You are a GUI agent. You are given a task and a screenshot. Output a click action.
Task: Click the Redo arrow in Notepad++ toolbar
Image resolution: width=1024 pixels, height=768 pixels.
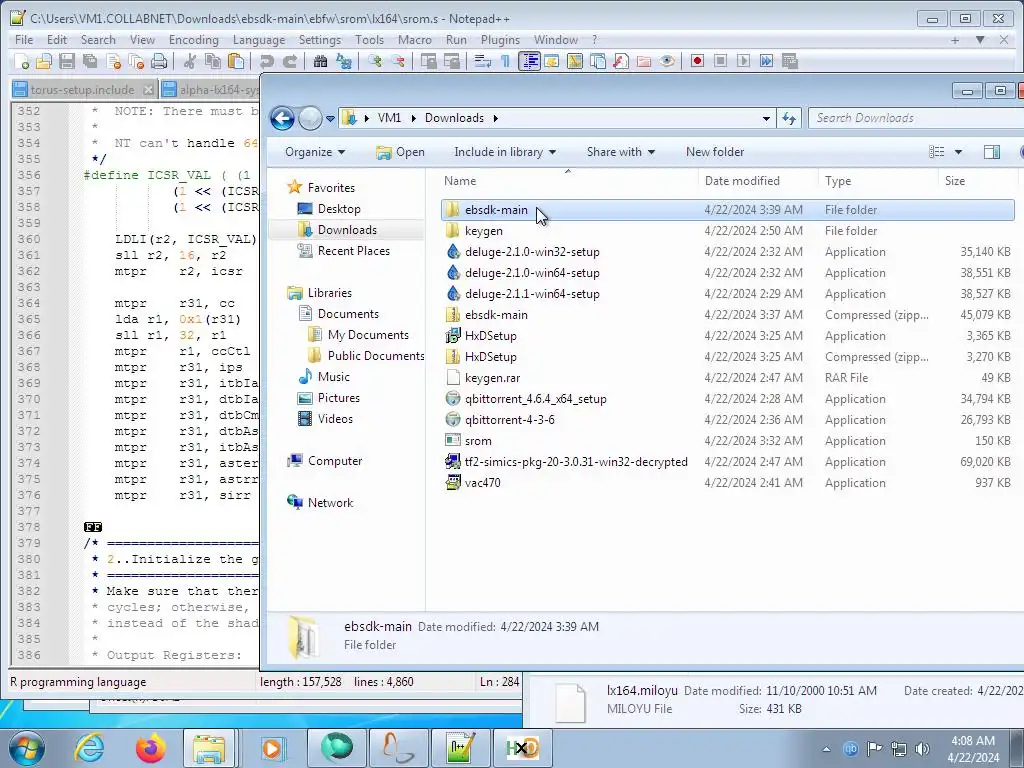click(289, 61)
